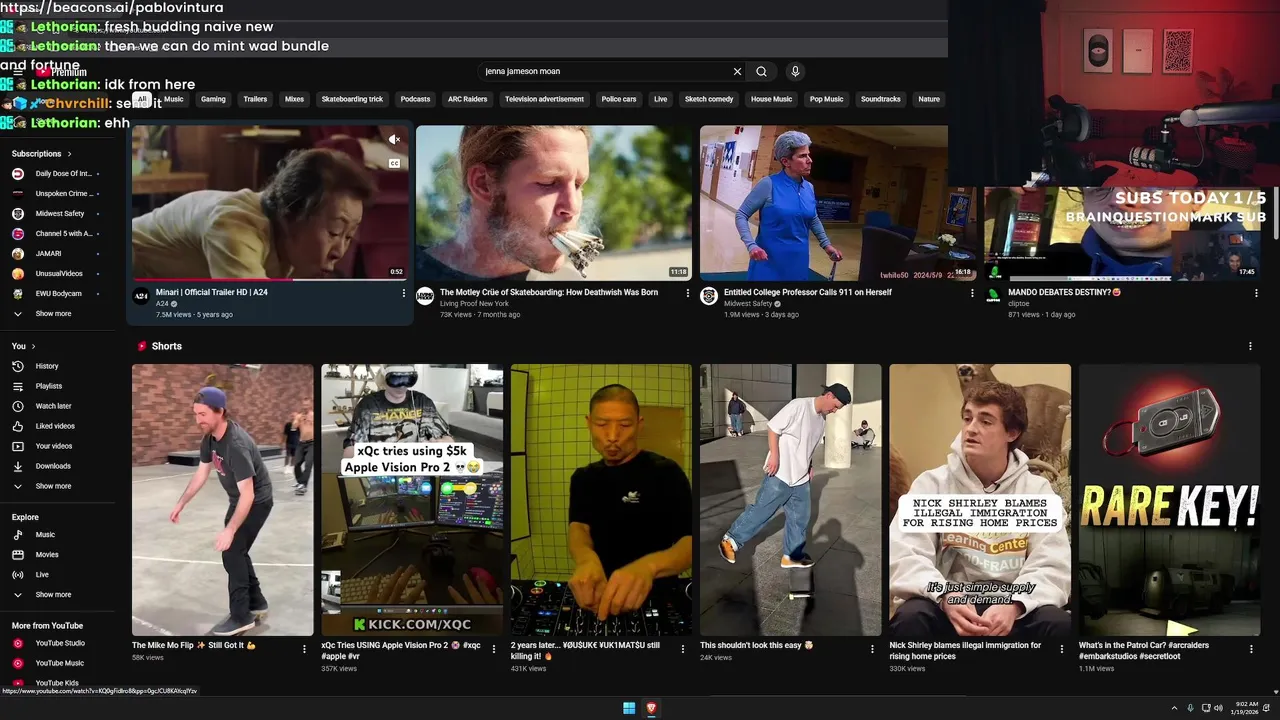Select the Sketch comedy chip

click(709, 99)
